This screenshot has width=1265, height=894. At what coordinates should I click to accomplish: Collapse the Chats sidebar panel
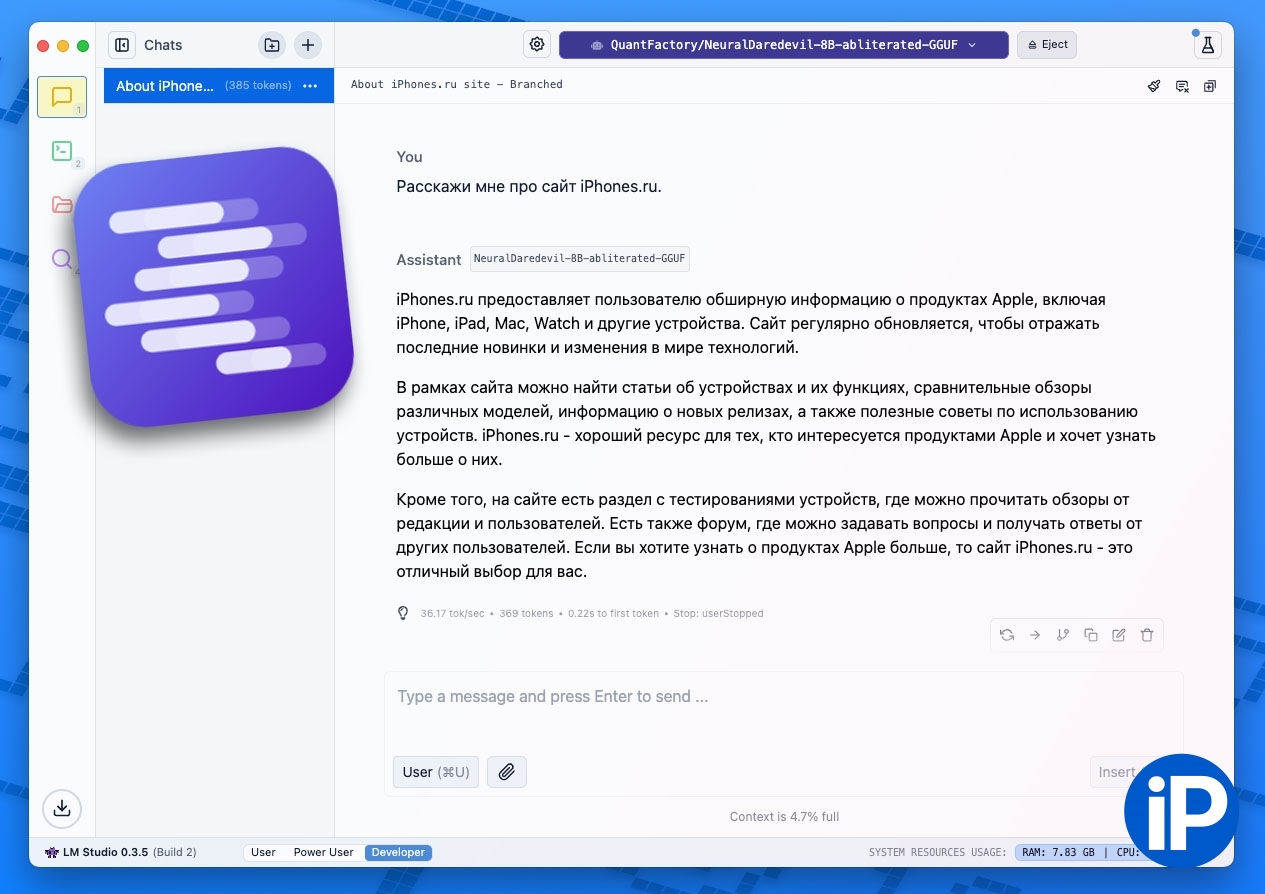(122, 45)
